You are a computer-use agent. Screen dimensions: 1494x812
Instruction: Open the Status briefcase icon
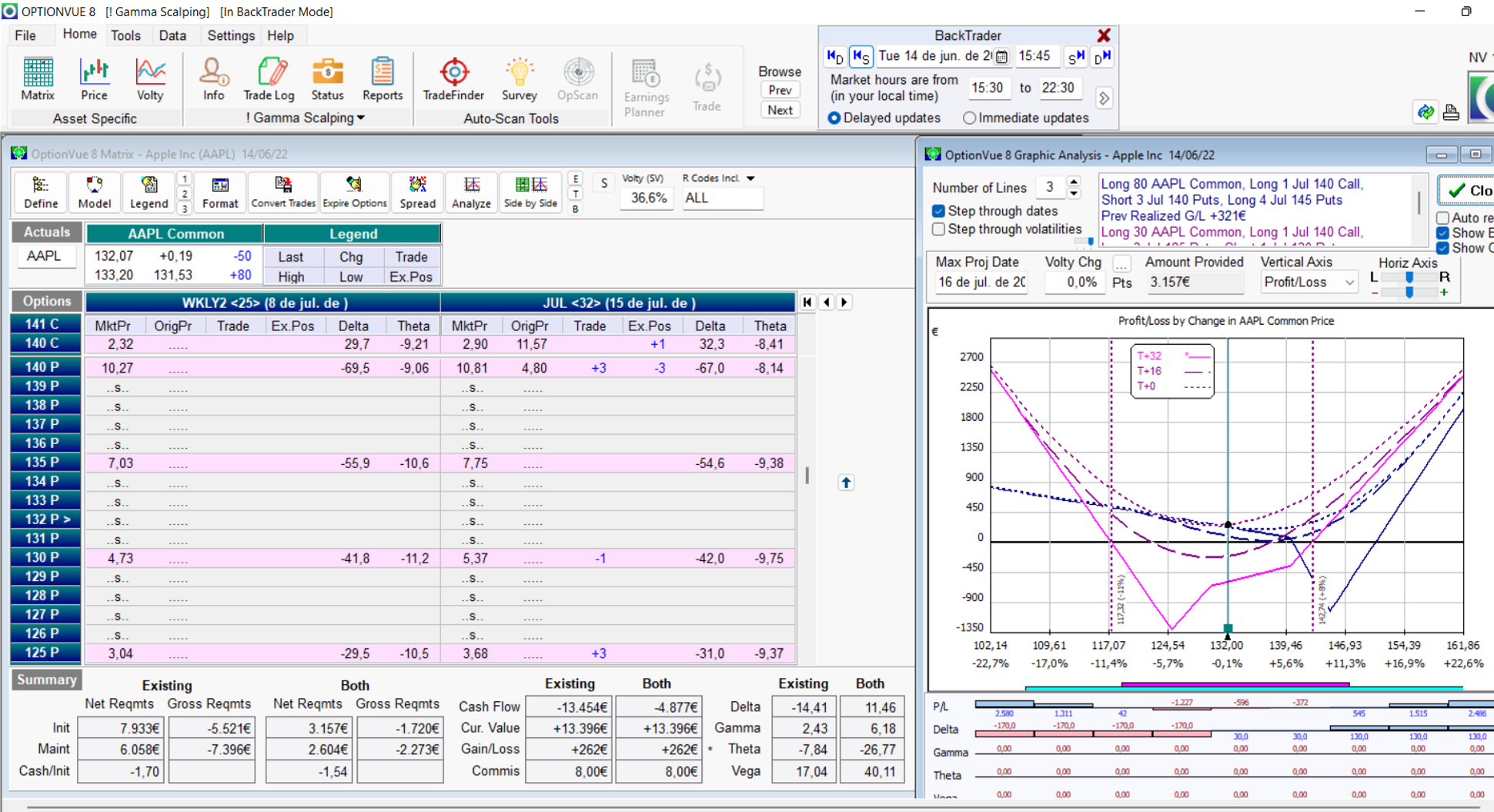(327, 79)
